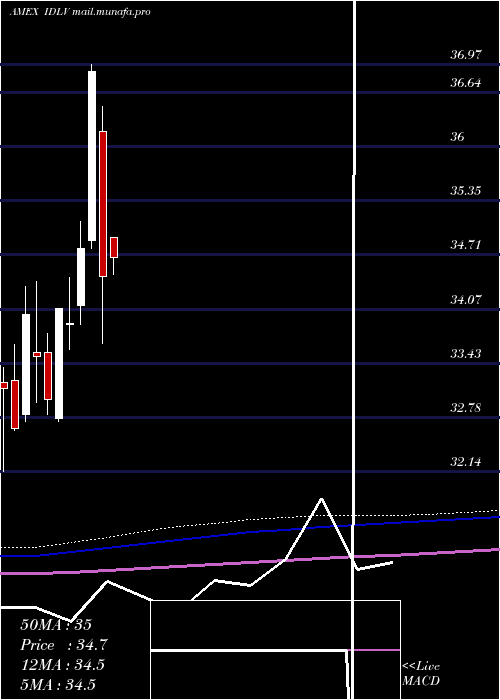500x700 pixels.
Task: Click the 36.97 price axis label
Action: (466, 55)
